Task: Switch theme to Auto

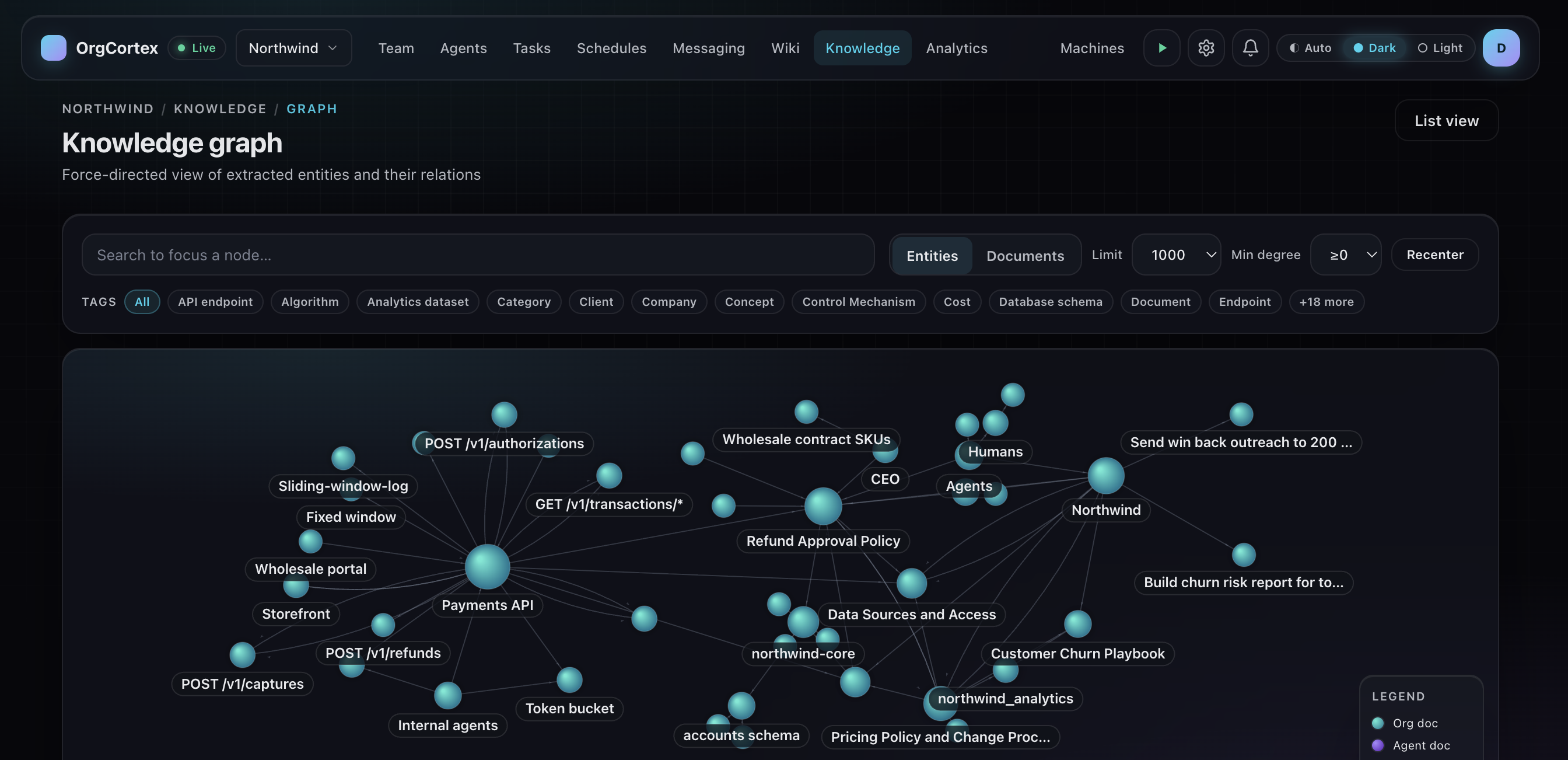Action: point(1310,47)
